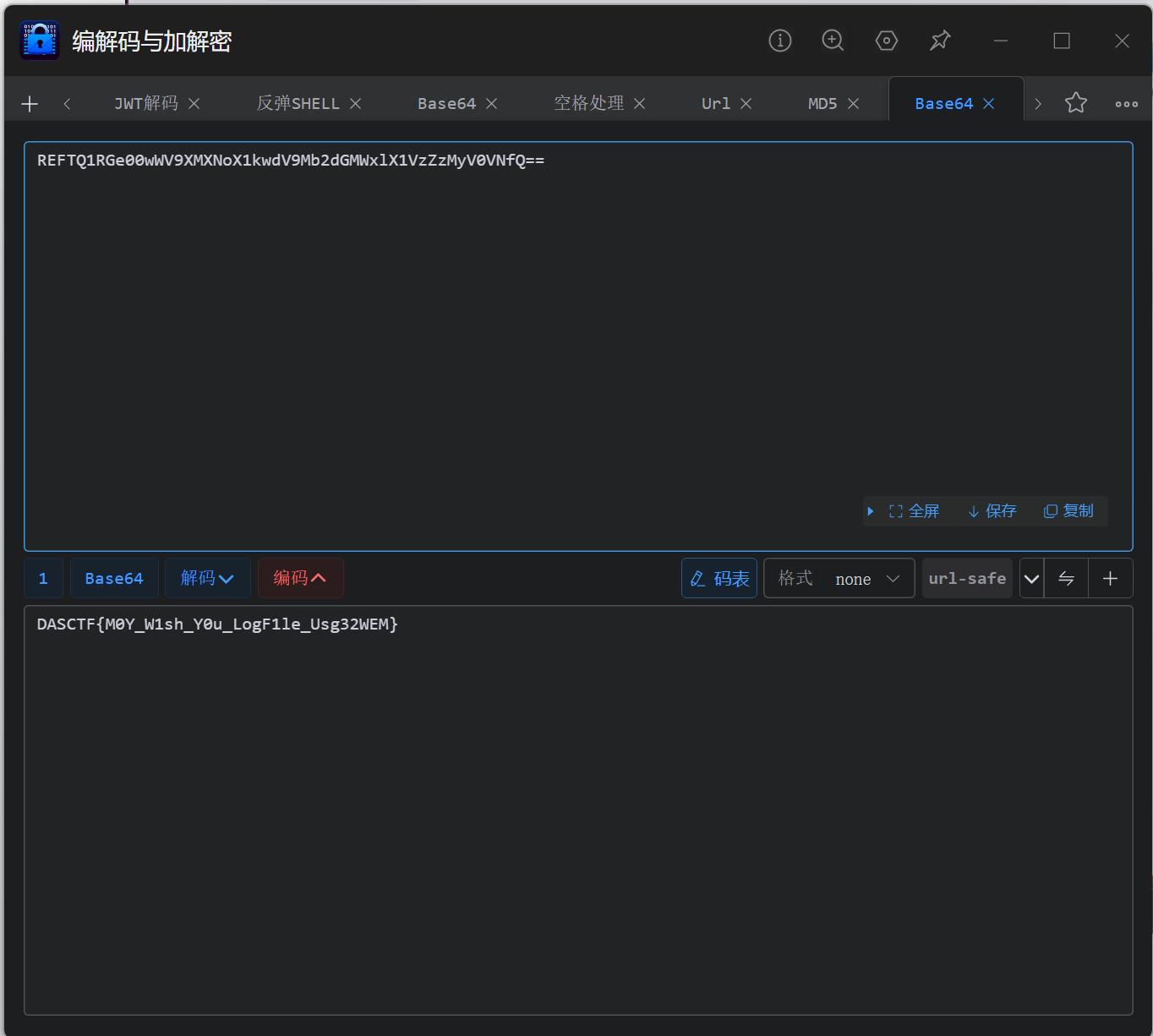Image resolution: width=1153 pixels, height=1036 pixels.
Task: Click the 全屏 fullscreen button
Action: pos(914,511)
